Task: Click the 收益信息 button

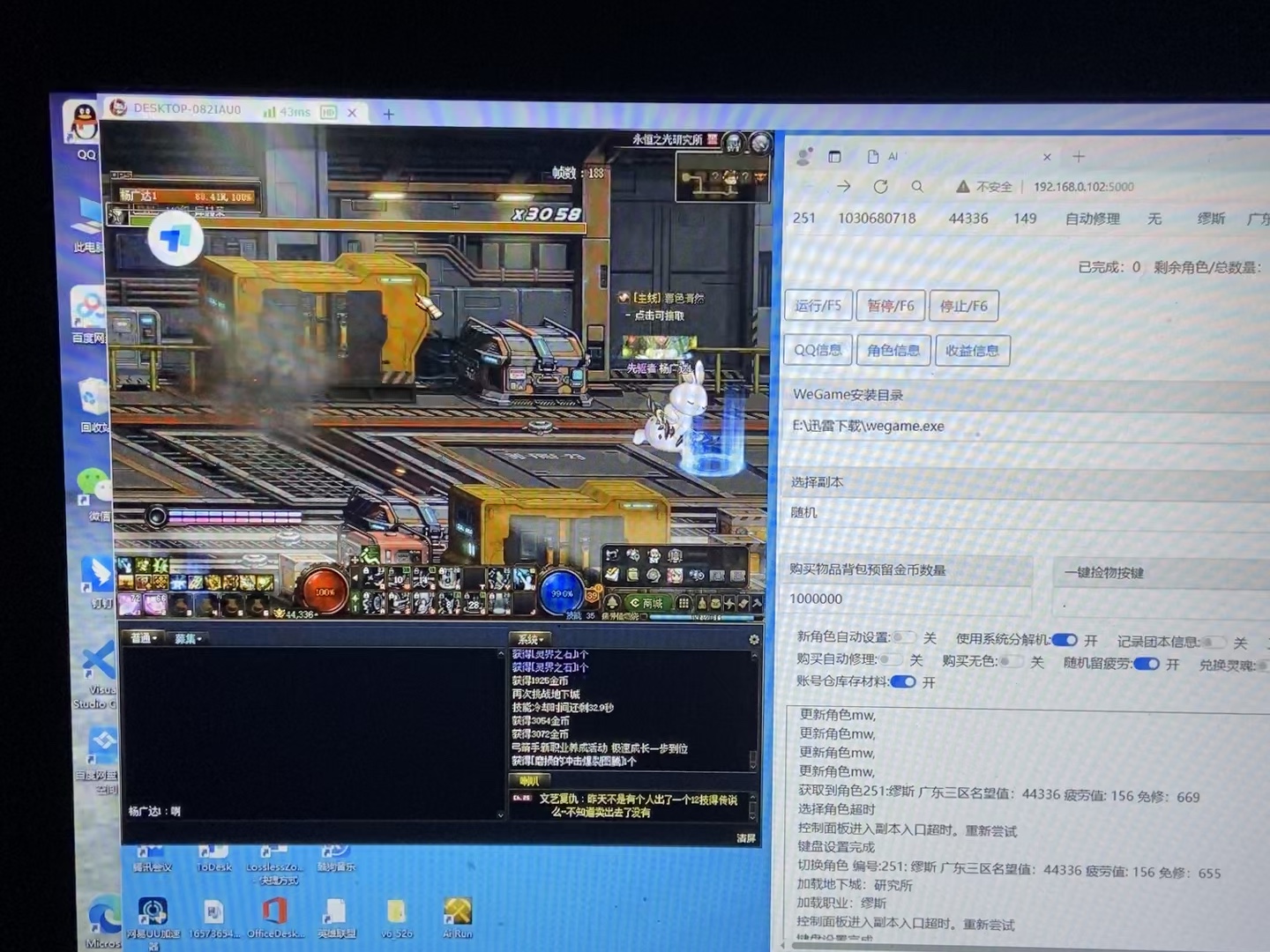Action: 972,351
